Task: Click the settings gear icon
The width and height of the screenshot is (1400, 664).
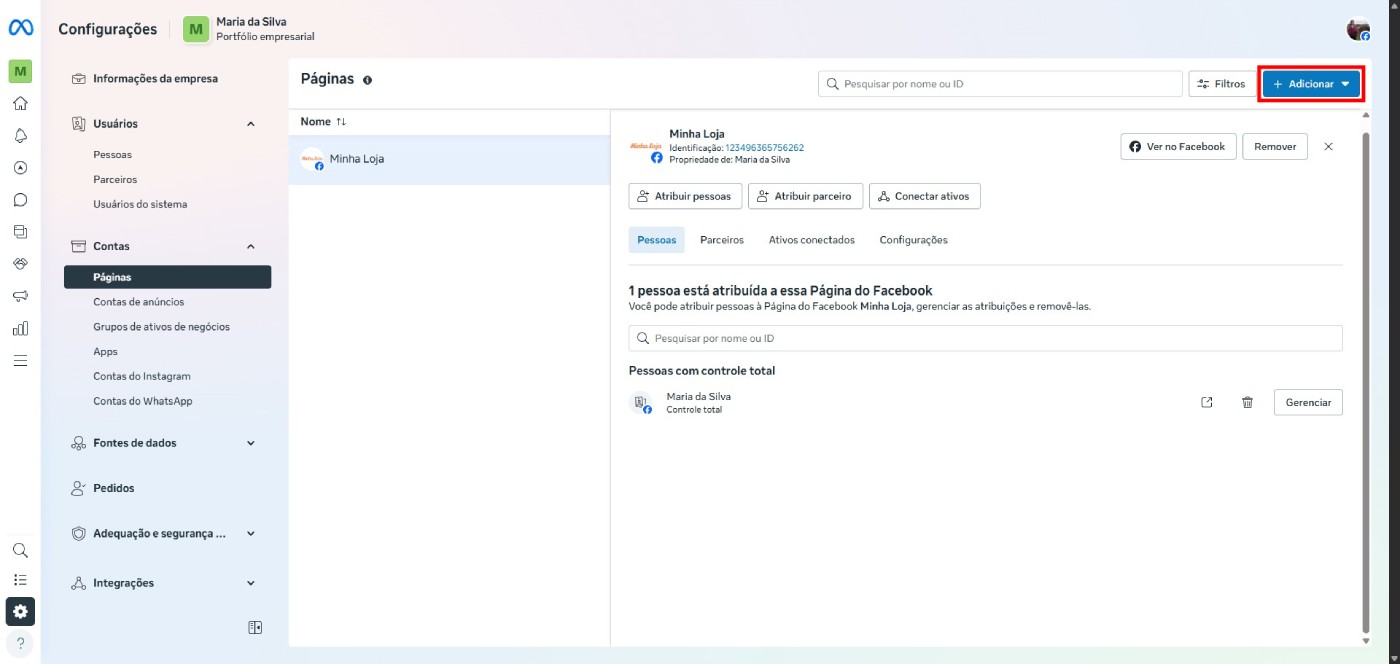Action: [20, 610]
